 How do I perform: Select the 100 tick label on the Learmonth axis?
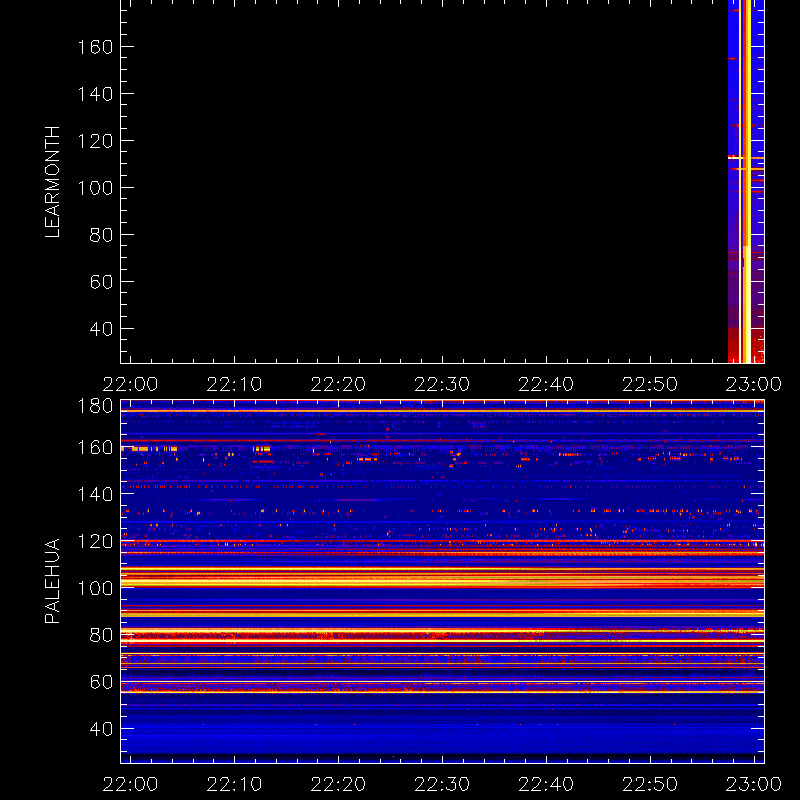95,188
